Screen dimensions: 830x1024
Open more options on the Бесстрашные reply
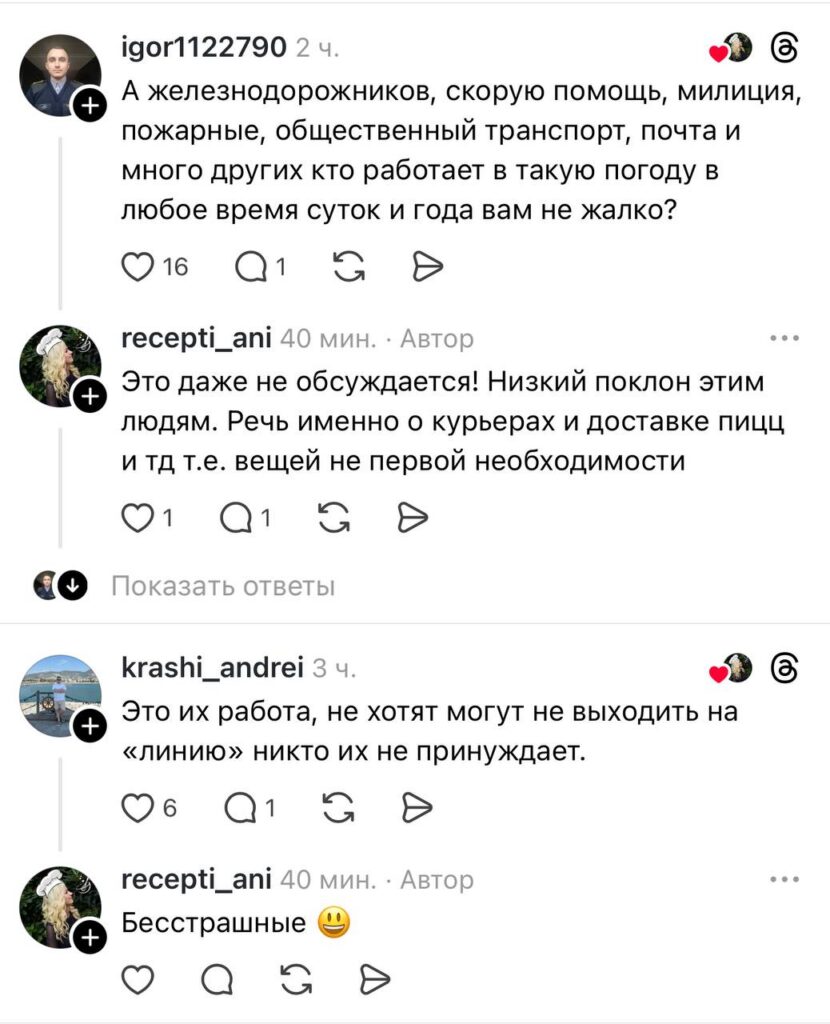point(785,880)
